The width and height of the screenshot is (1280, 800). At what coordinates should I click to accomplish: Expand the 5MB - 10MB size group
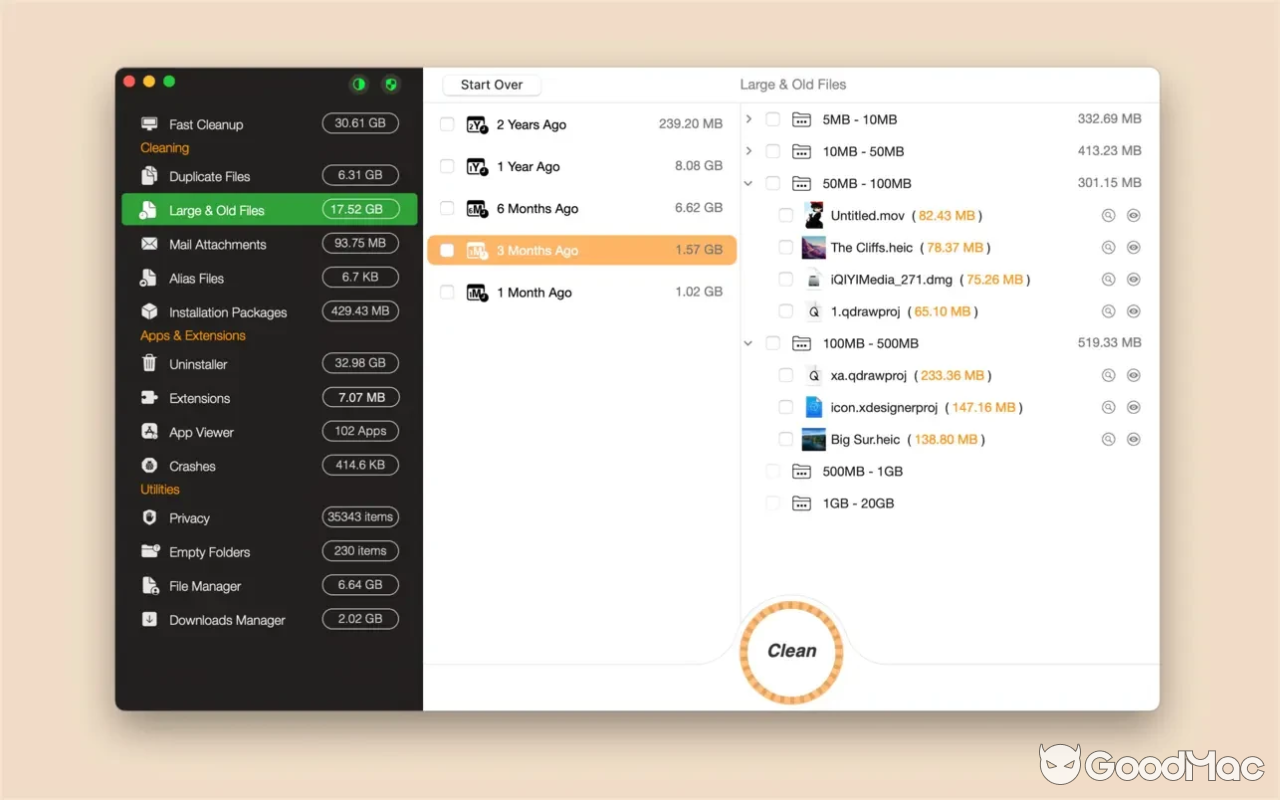[748, 119]
